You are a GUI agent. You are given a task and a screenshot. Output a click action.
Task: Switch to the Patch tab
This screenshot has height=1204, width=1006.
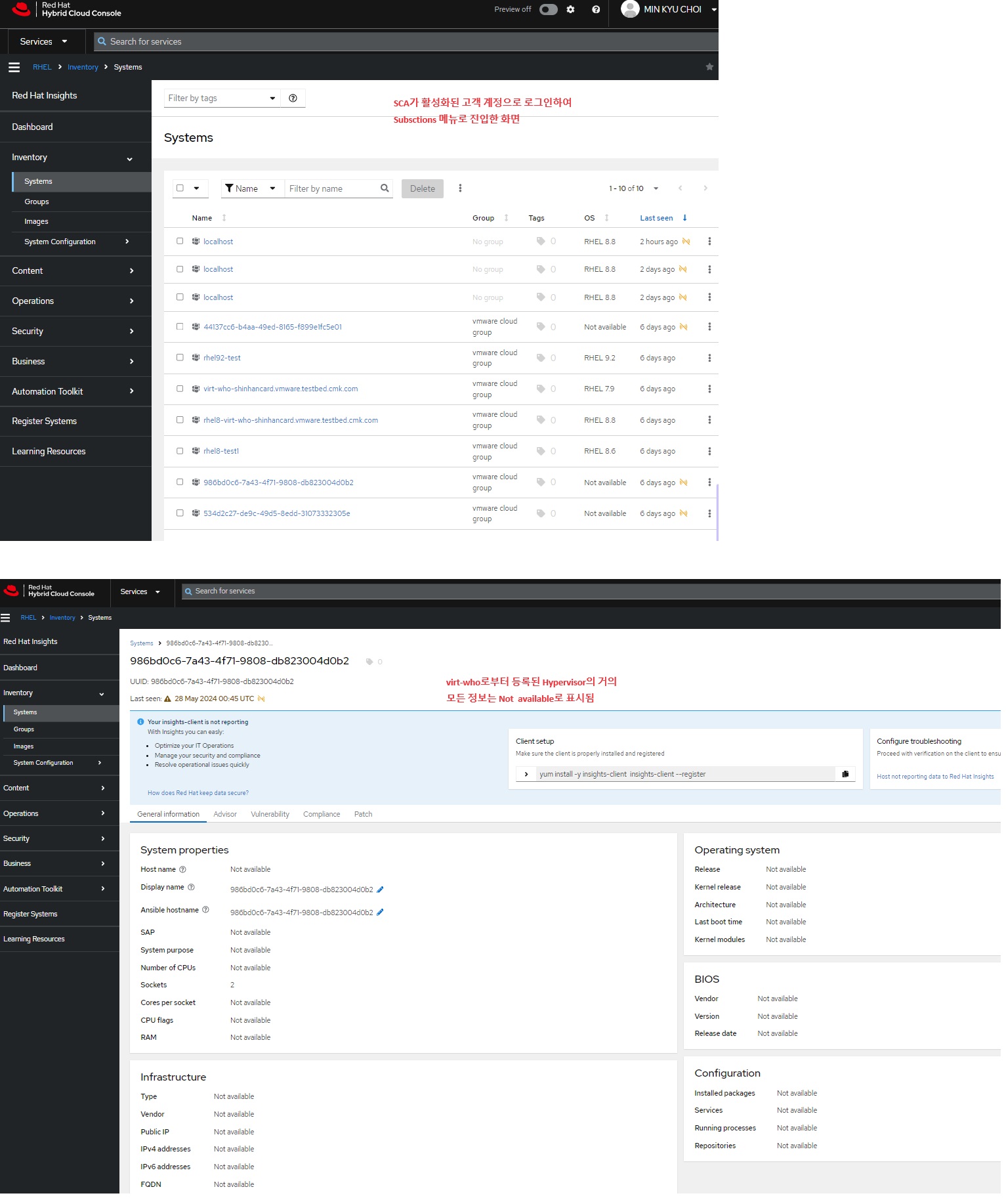coord(363,814)
